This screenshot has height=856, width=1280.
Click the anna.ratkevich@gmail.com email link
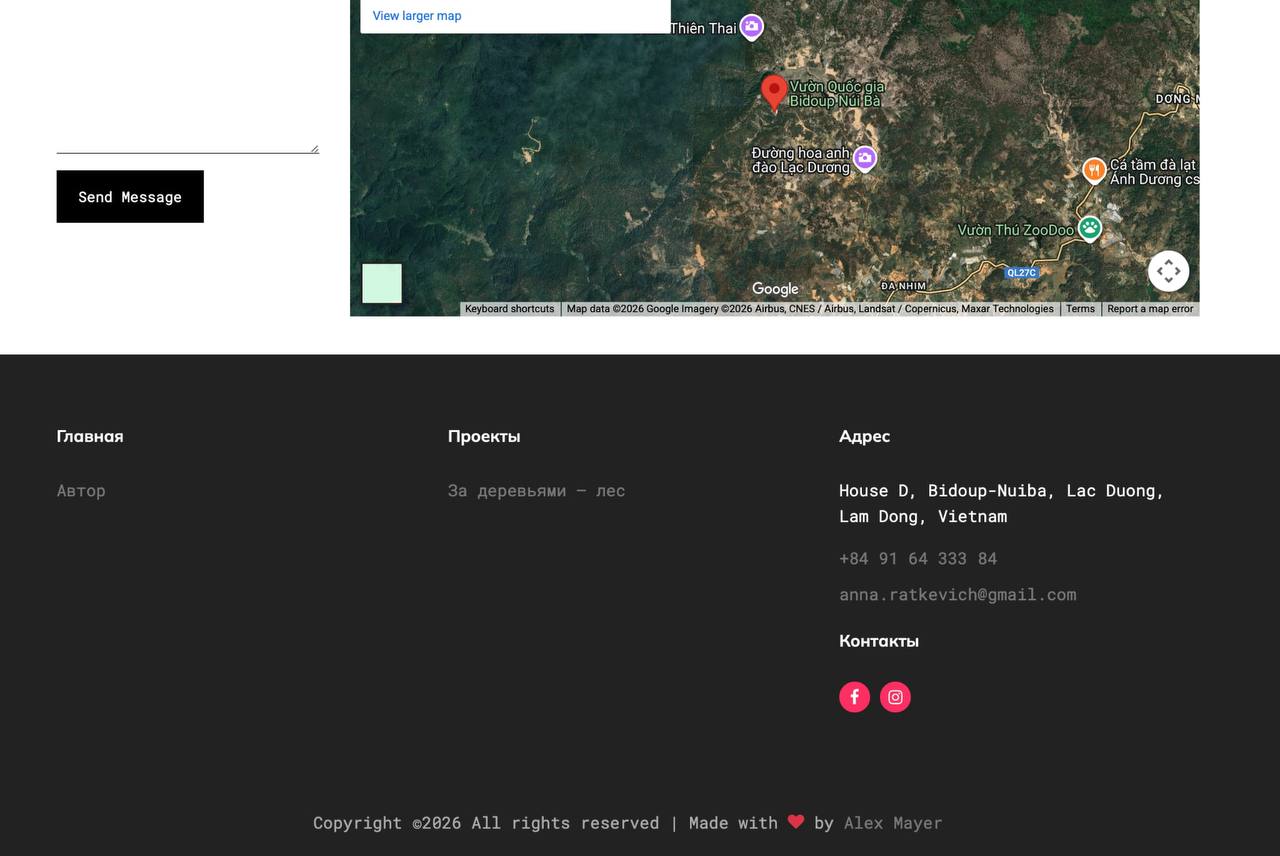click(x=958, y=594)
